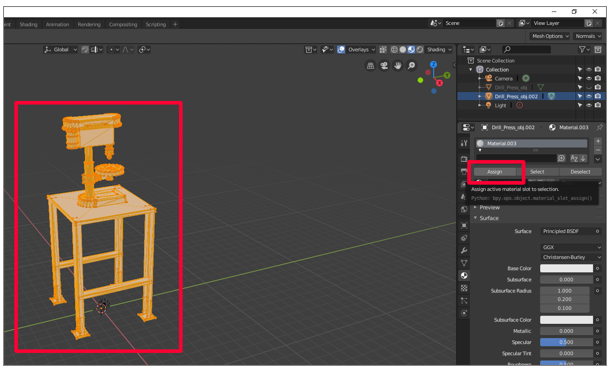This screenshot has width=612, height=370.
Task: Click the pan hand icon
Action: click(x=398, y=66)
